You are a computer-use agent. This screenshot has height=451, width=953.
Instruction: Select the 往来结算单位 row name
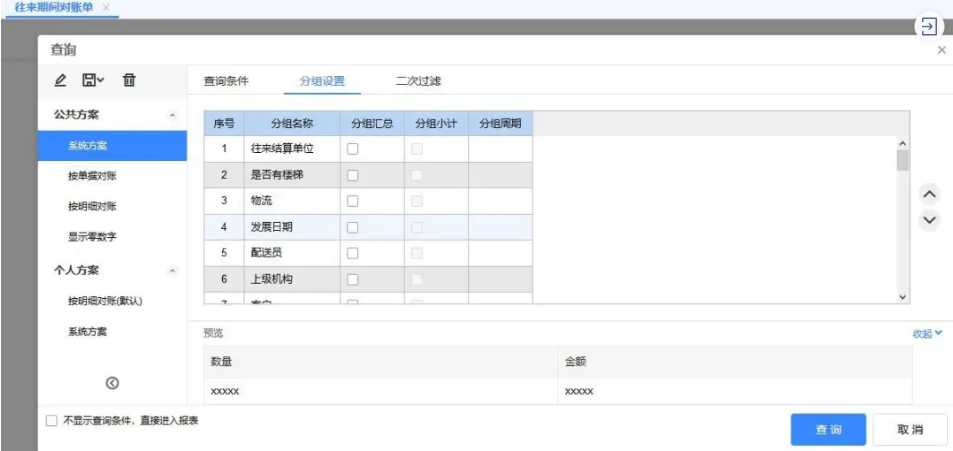(x=282, y=149)
